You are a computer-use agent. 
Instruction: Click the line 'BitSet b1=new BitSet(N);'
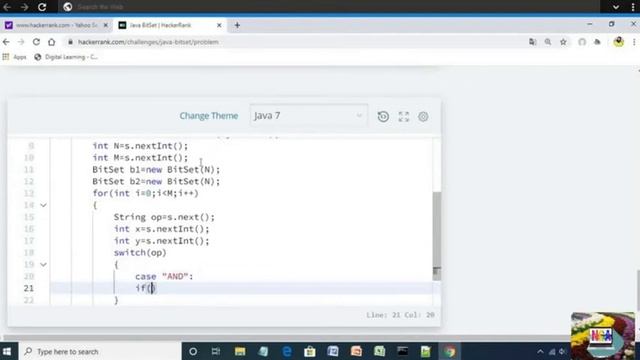pyautogui.click(x=156, y=170)
